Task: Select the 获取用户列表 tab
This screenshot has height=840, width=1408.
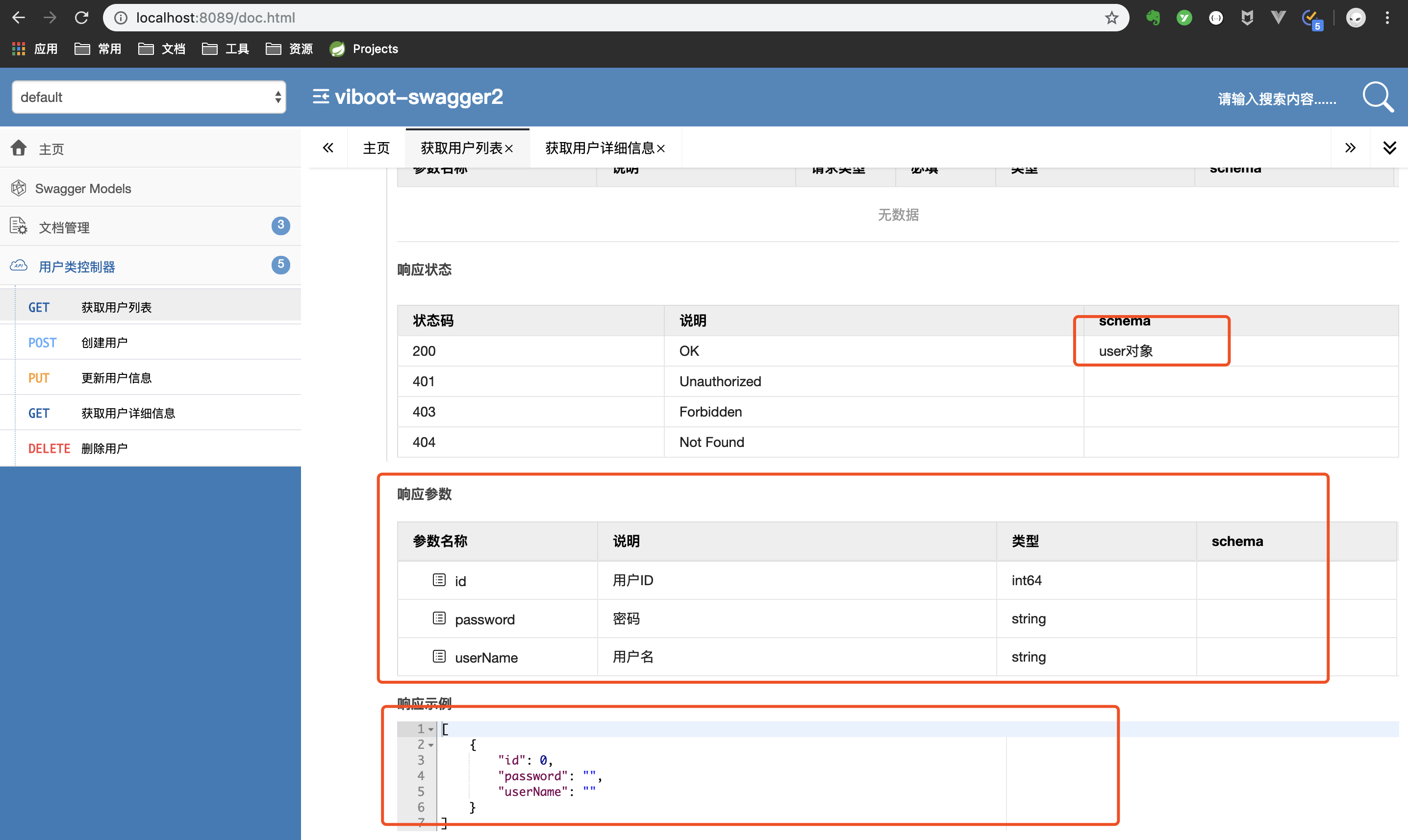Action: [461, 148]
